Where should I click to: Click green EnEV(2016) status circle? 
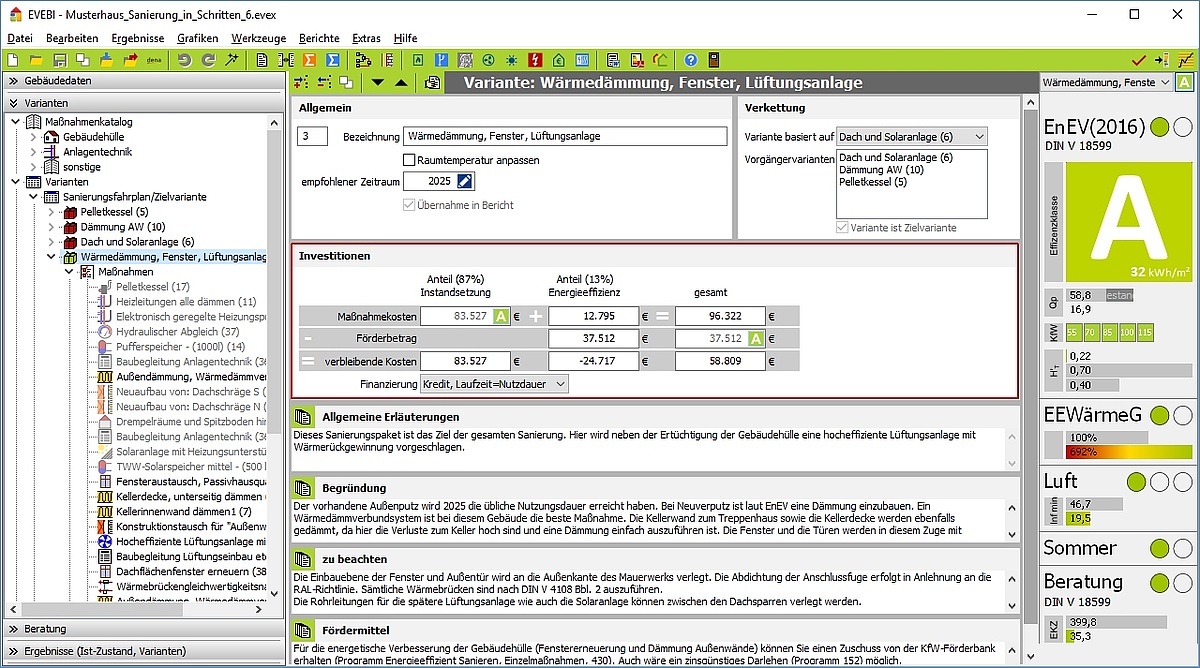point(1159,127)
